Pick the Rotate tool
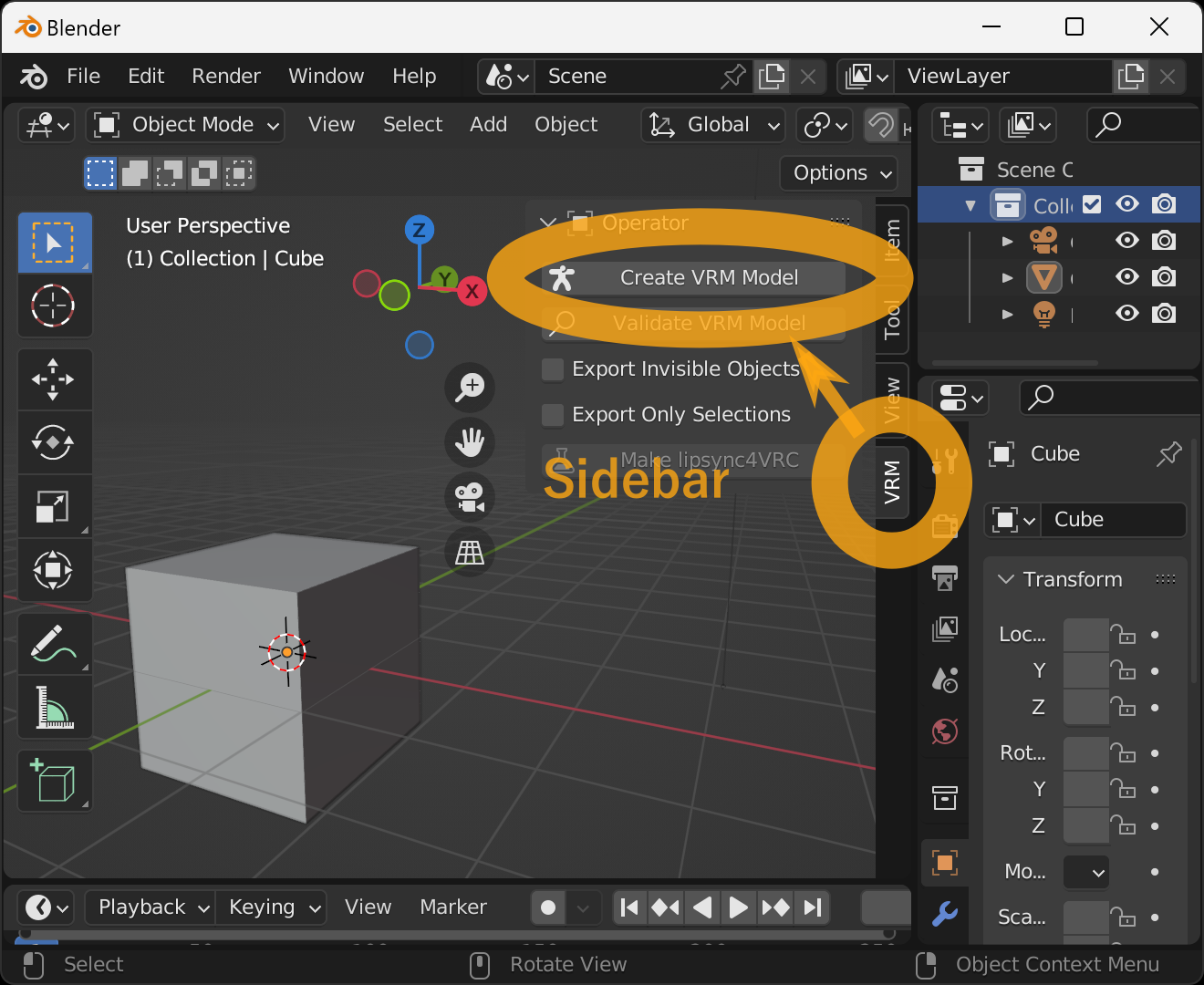This screenshot has width=1204, height=985. 54,442
